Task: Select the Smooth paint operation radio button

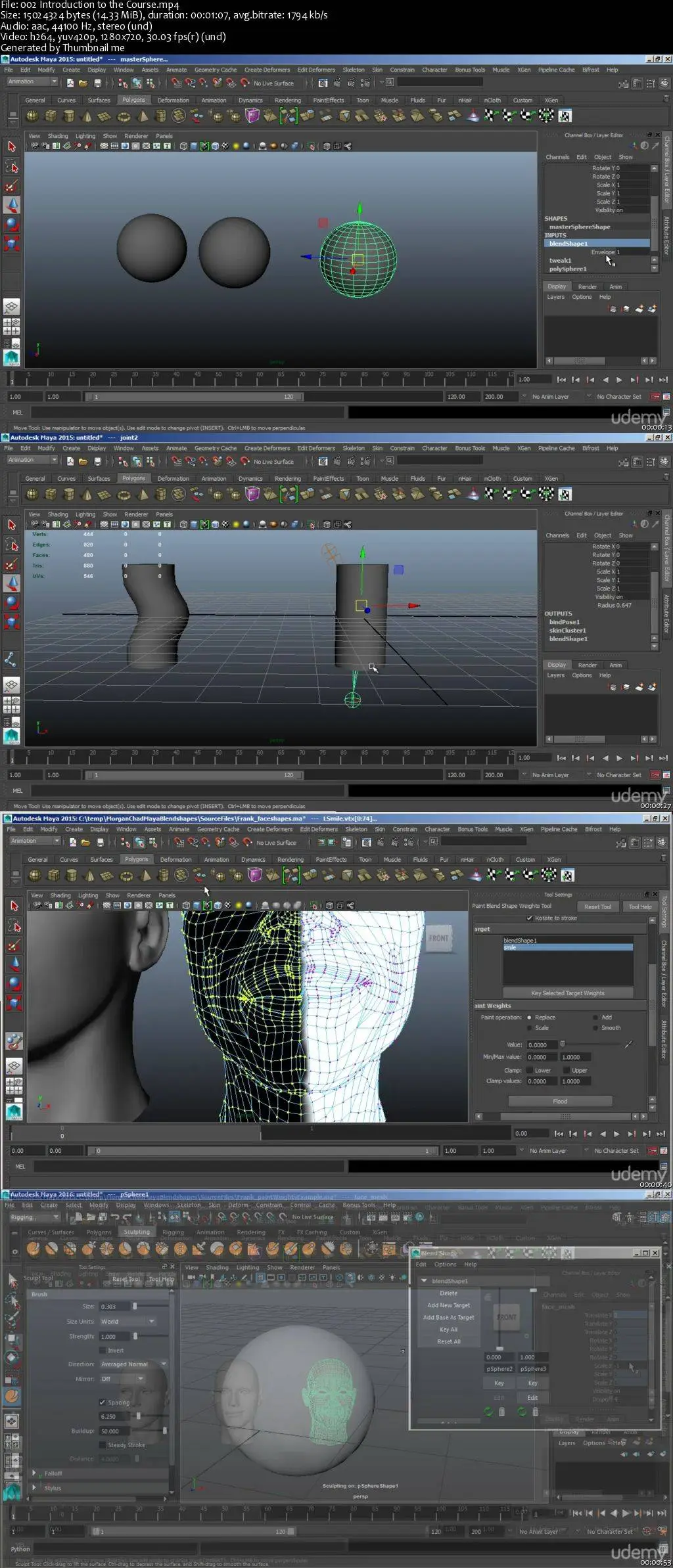Action: click(595, 1028)
